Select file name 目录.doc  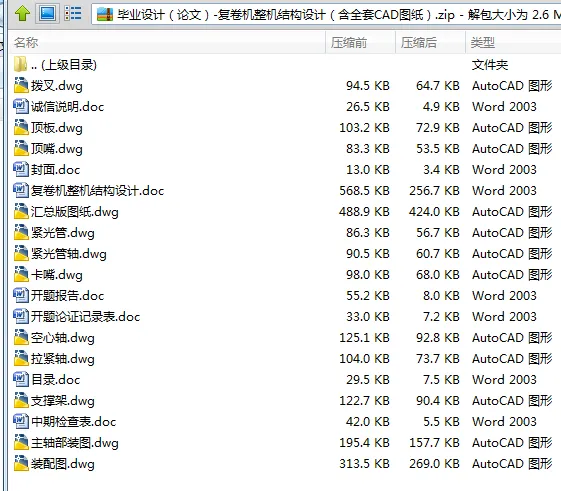[55, 380]
